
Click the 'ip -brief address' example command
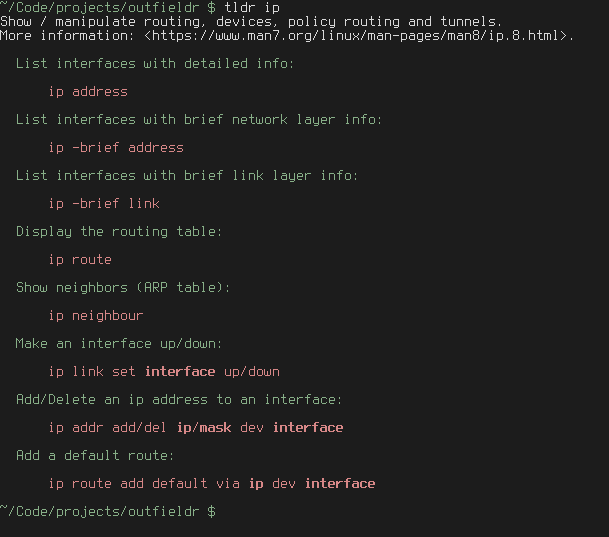(x=116, y=148)
